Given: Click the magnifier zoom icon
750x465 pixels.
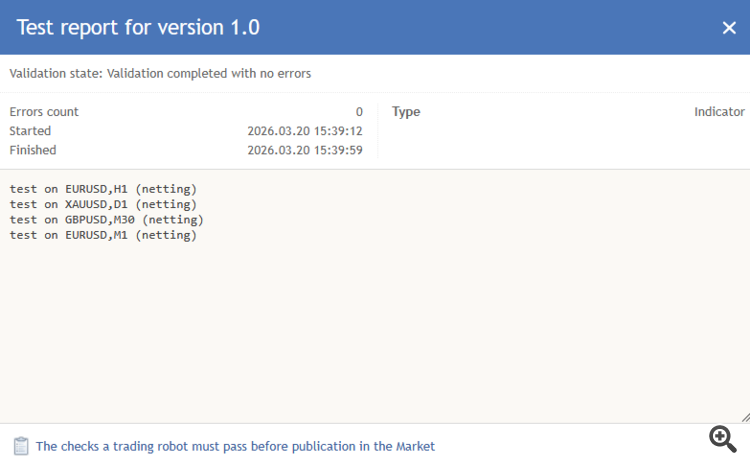Looking at the screenshot, I should click(x=723, y=437).
